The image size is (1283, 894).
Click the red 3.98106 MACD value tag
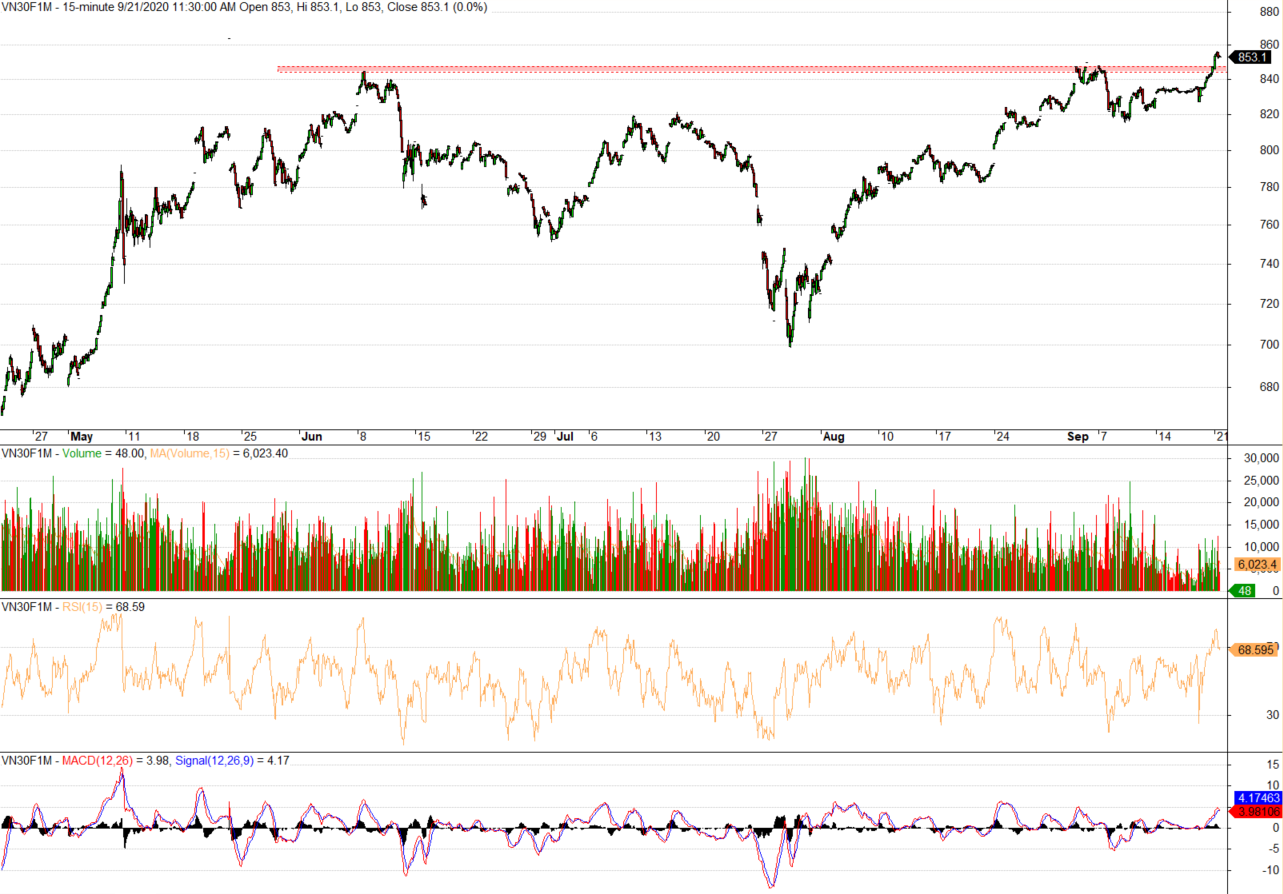pyautogui.click(x=1257, y=812)
